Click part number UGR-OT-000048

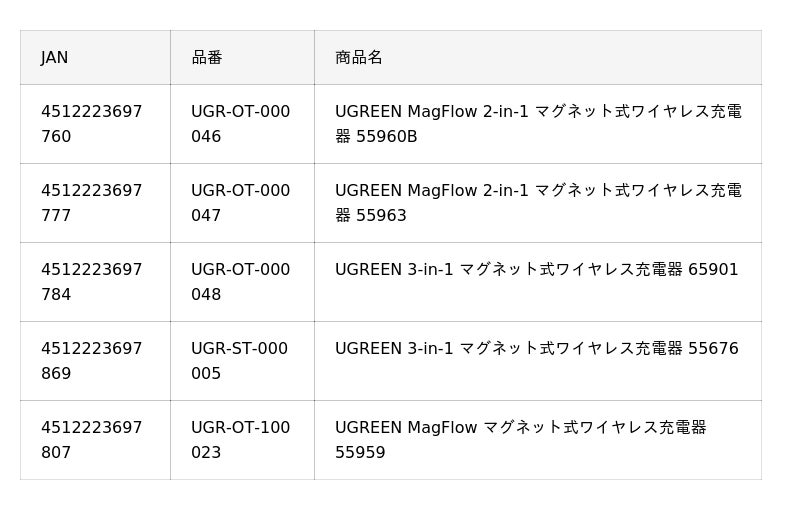(x=240, y=282)
